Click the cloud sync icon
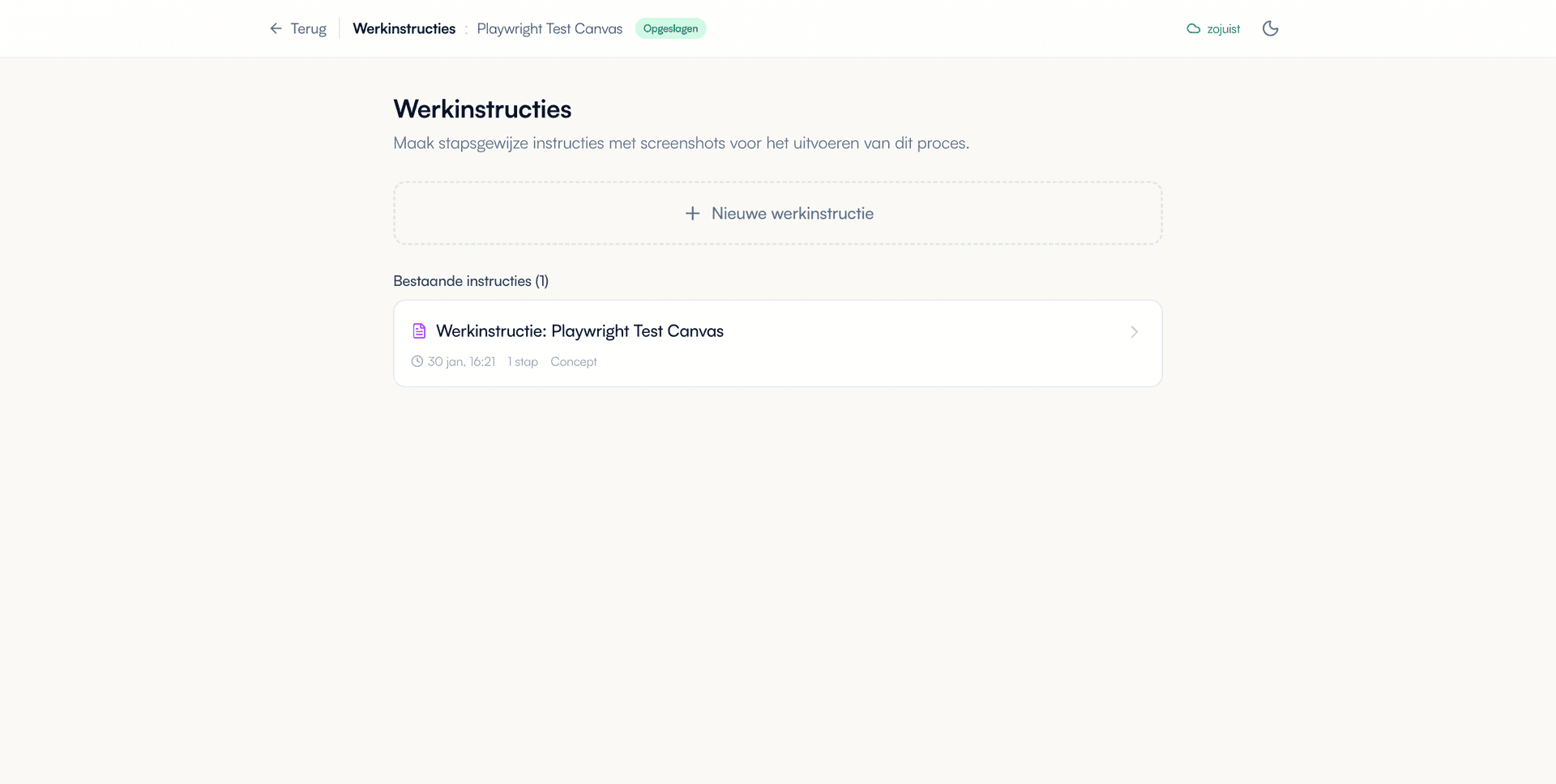The height and width of the screenshot is (784, 1556). click(x=1193, y=28)
